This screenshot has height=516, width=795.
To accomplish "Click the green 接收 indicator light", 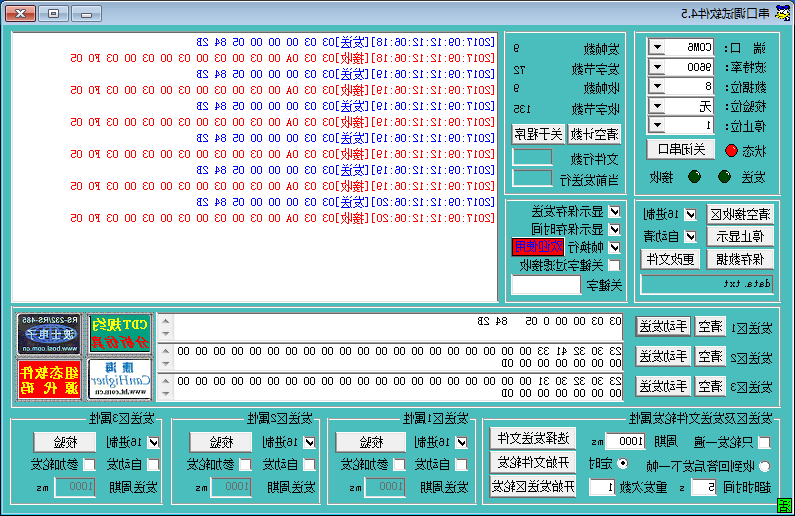I will [x=694, y=177].
